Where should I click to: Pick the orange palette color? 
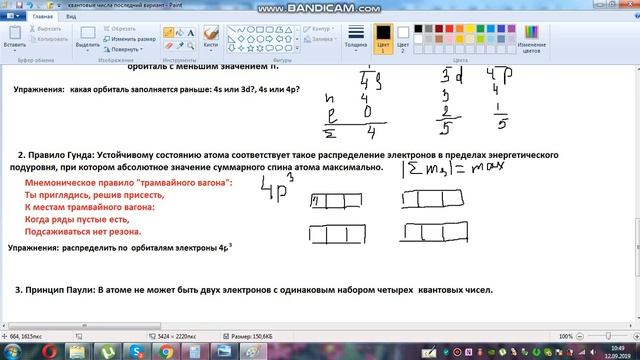pyautogui.click(x=460, y=29)
